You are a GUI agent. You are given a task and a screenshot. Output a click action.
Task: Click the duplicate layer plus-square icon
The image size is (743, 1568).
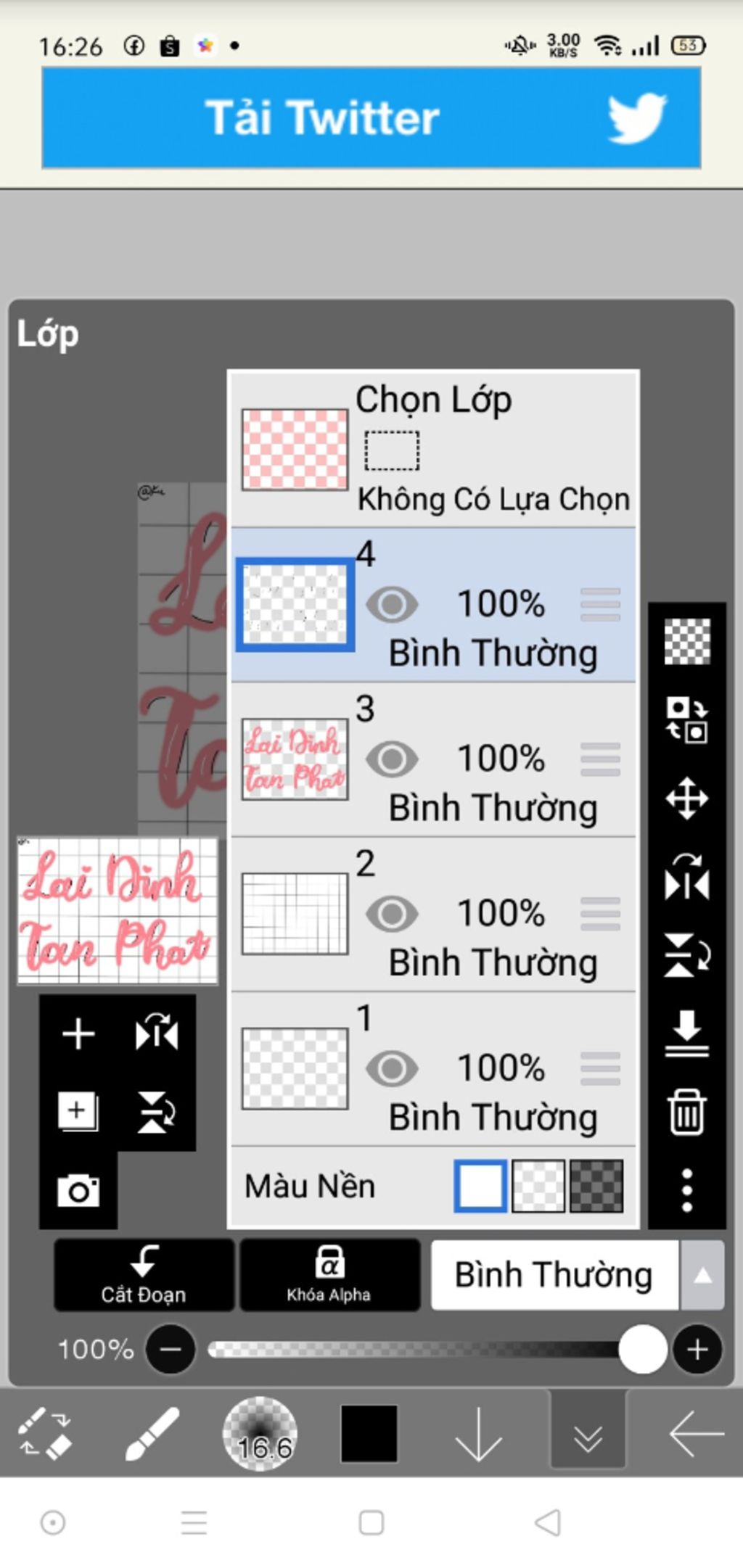point(78,1112)
